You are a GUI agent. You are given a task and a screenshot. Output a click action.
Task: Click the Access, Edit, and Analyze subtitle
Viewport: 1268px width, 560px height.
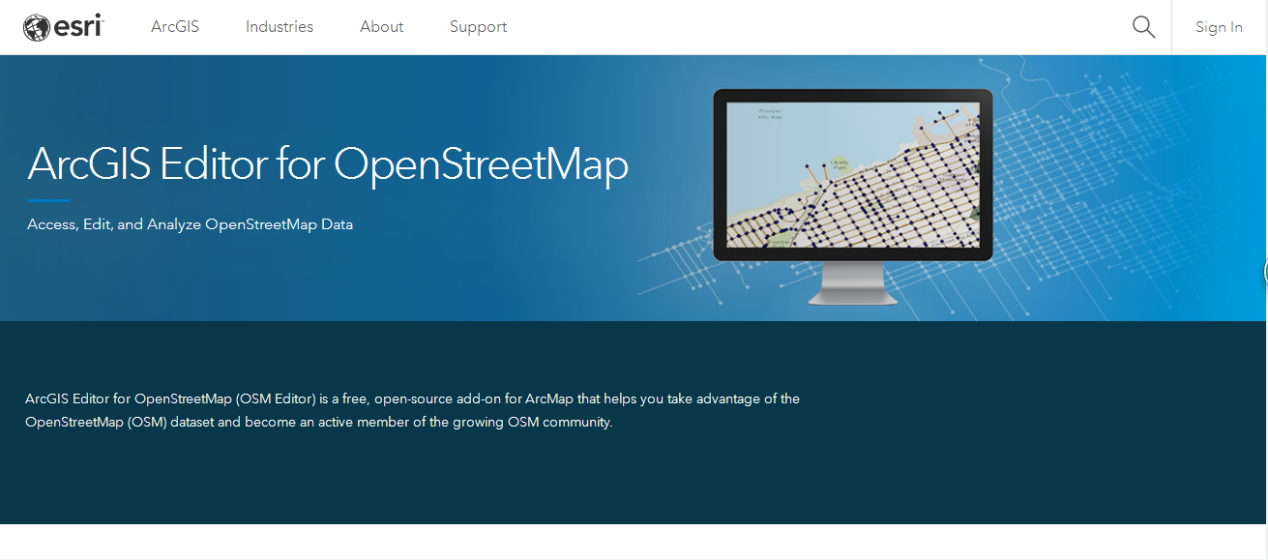(x=190, y=225)
